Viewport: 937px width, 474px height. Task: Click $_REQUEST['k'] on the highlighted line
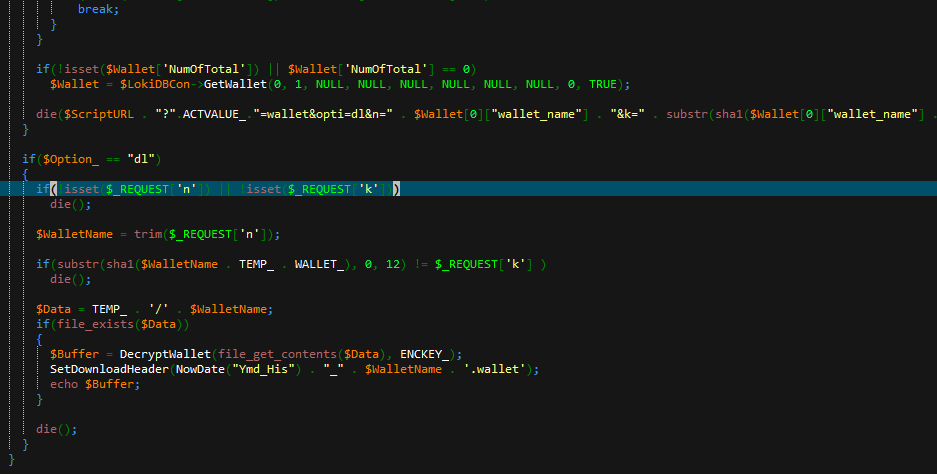(336, 189)
